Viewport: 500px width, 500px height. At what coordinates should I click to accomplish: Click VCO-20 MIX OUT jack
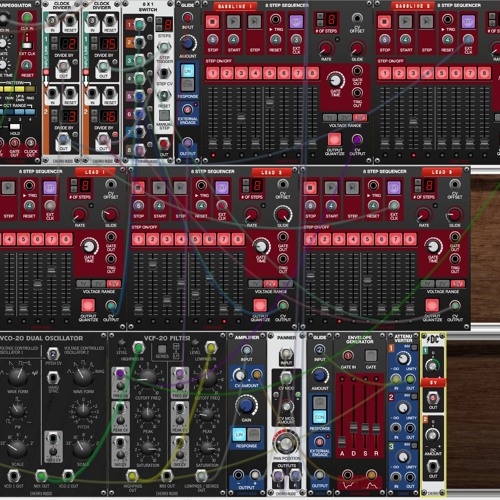(41, 476)
